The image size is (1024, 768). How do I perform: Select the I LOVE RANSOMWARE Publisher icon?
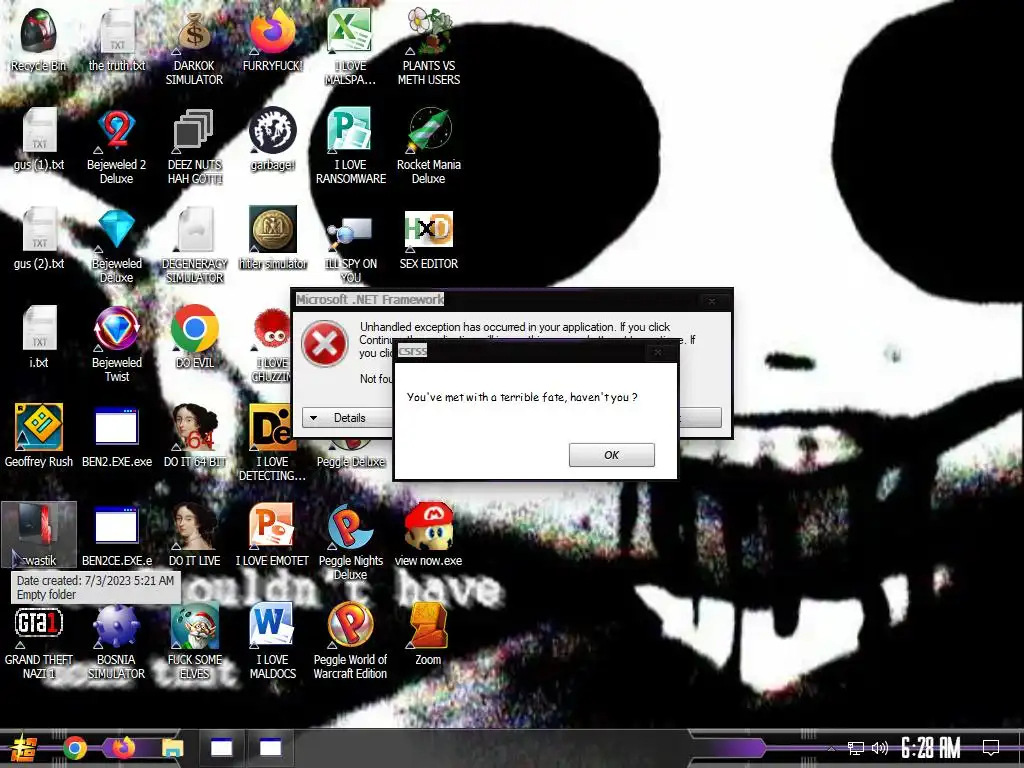pos(351,146)
